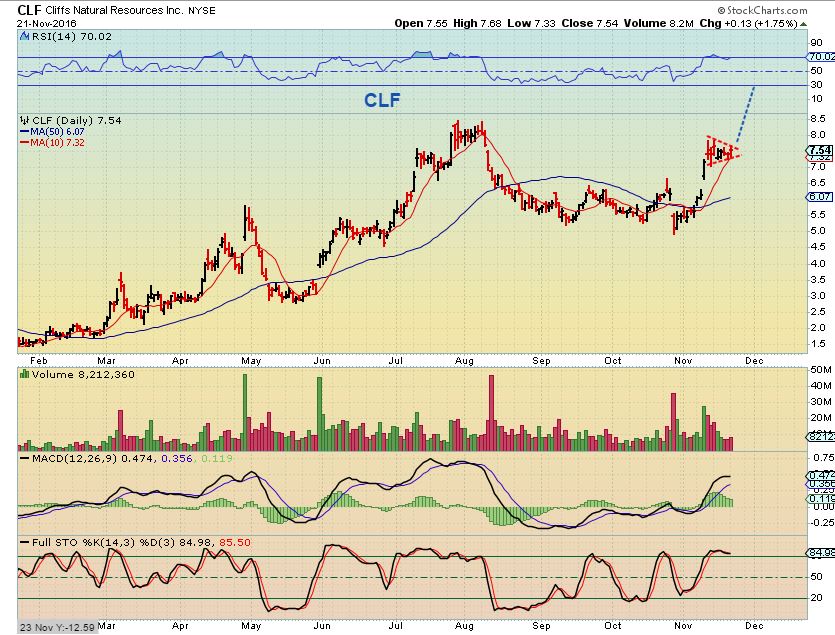
Task: Click the RSI 70.02 axis value tag
Action: click(821, 56)
